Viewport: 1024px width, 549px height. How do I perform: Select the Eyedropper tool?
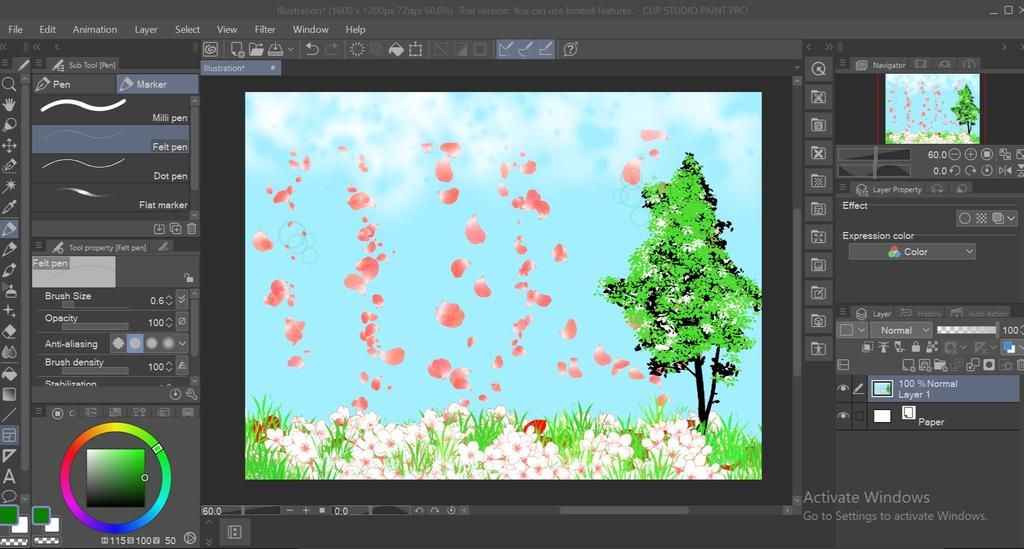pos(9,207)
